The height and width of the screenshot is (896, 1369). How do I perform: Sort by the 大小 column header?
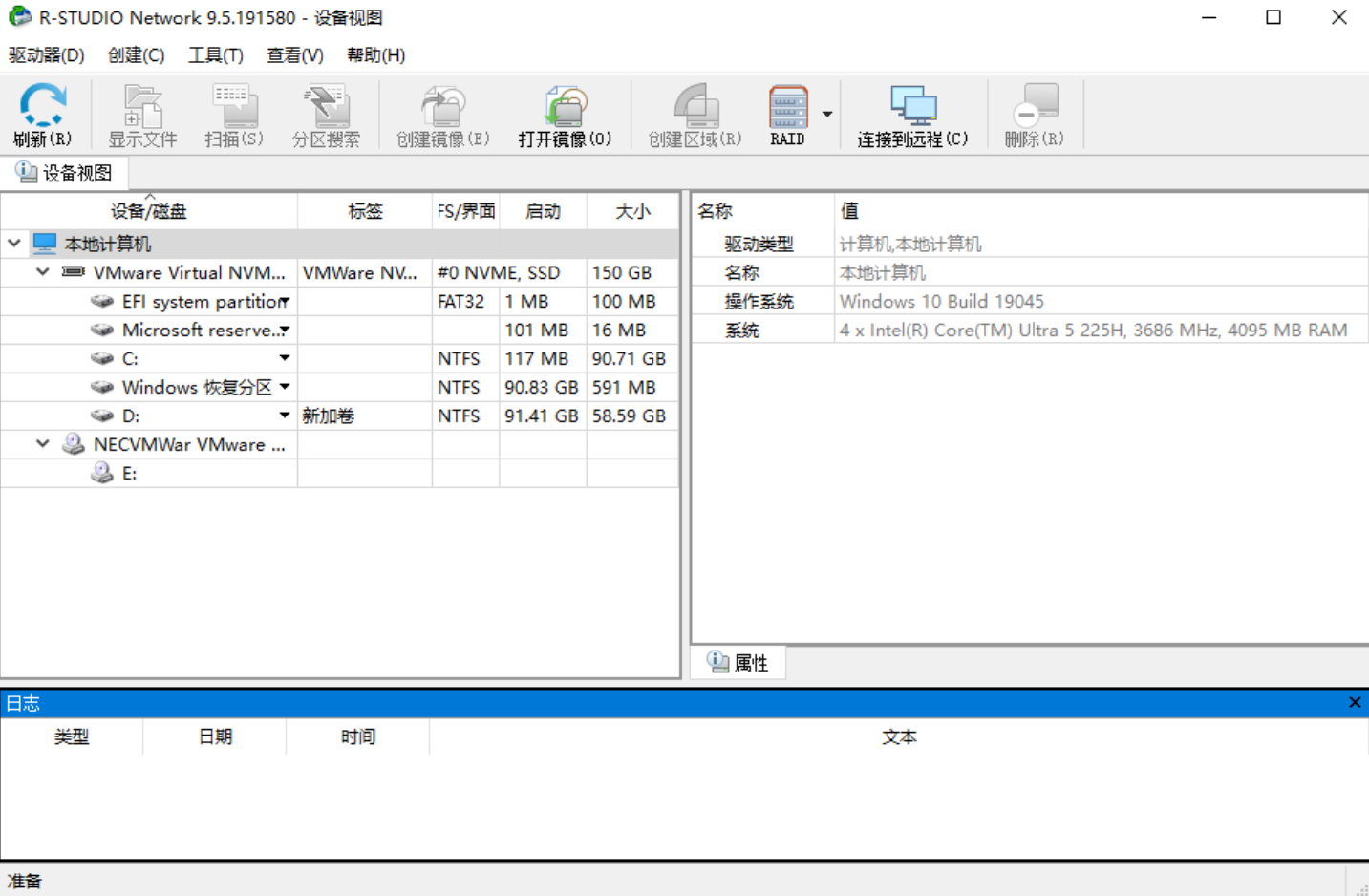(632, 211)
